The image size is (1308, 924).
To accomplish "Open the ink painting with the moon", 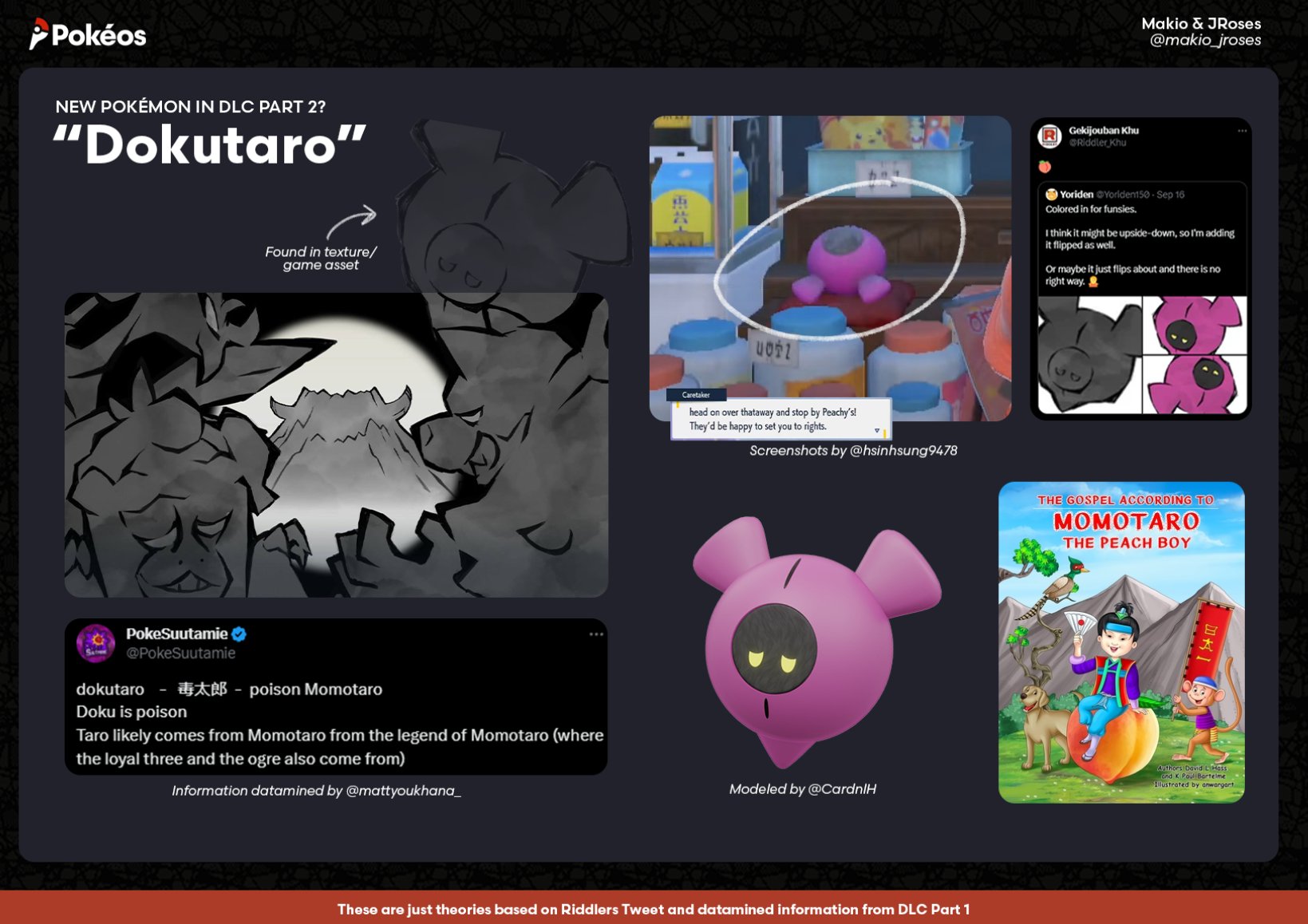I will pos(336,444).
